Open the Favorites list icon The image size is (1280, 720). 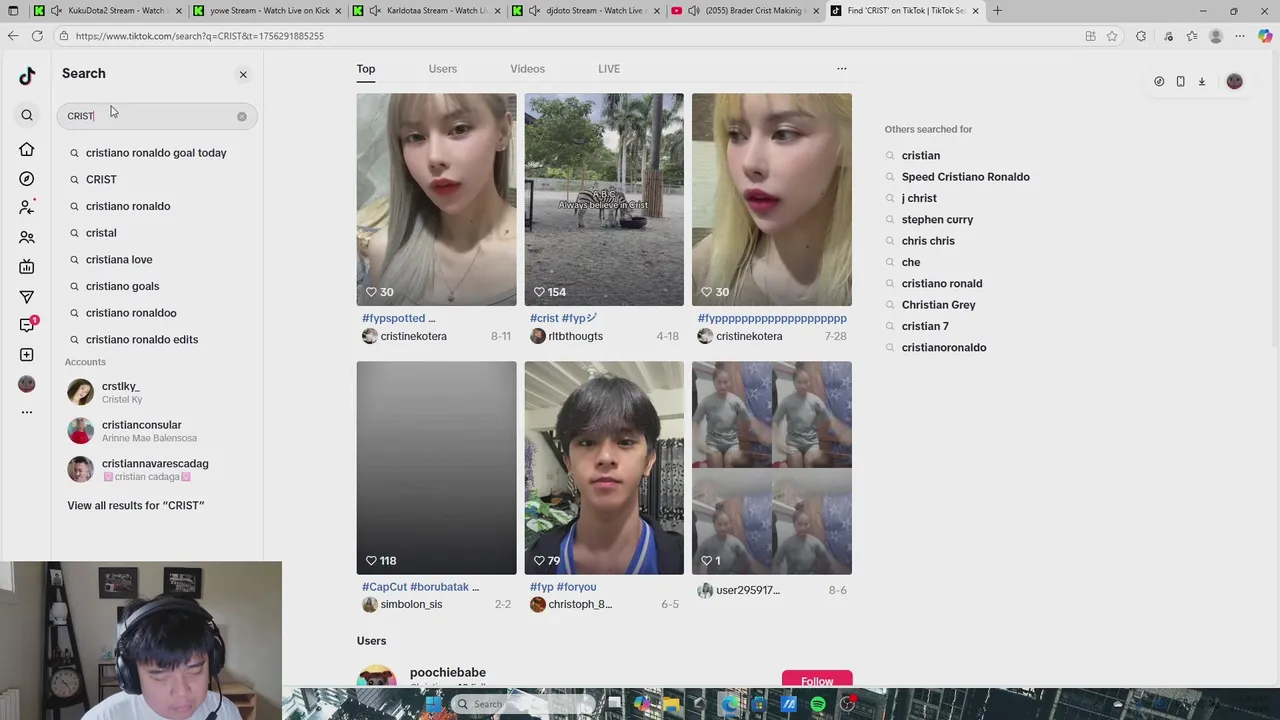point(1192,36)
